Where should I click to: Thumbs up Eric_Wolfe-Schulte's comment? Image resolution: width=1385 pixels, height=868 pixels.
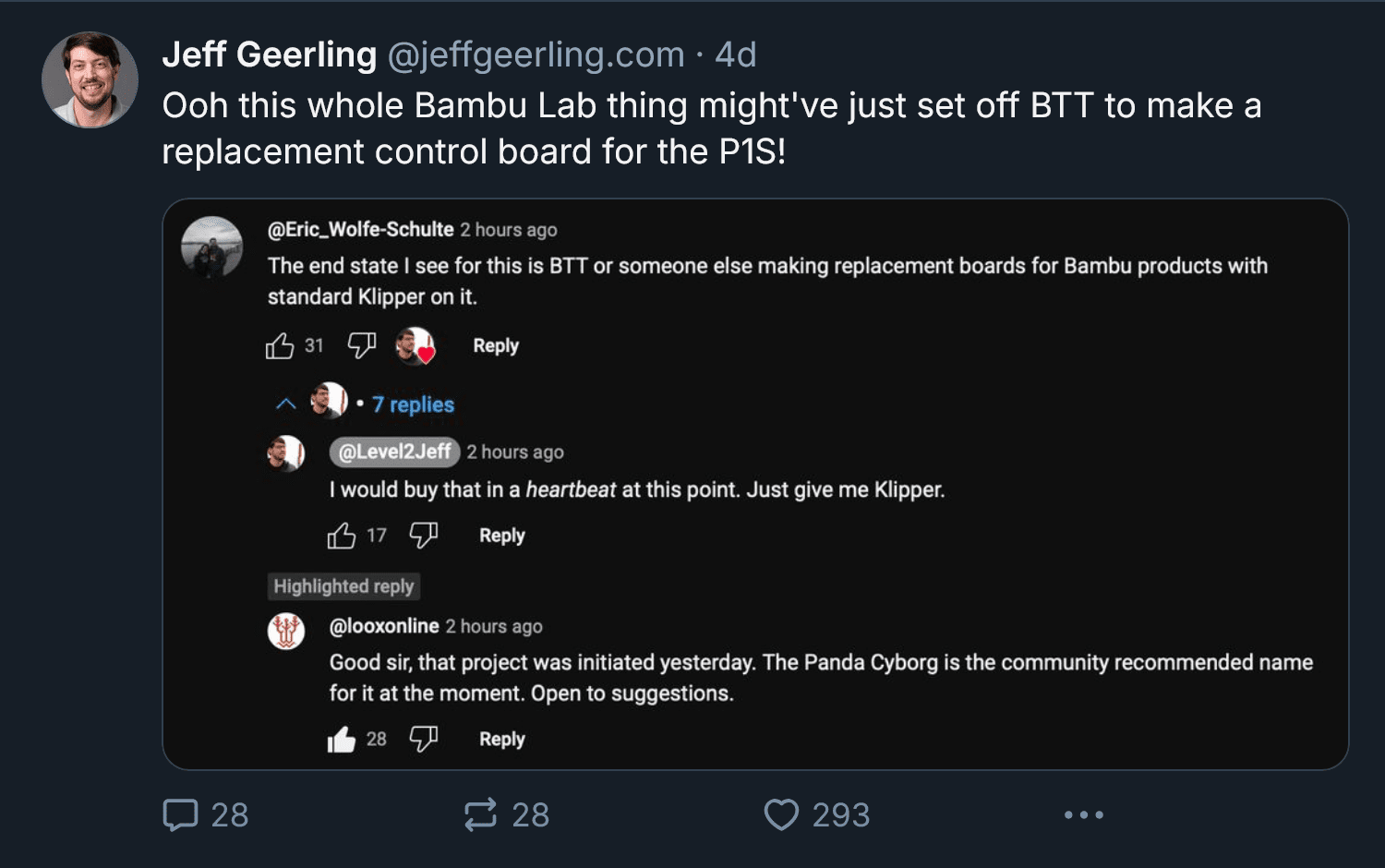[280, 346]
